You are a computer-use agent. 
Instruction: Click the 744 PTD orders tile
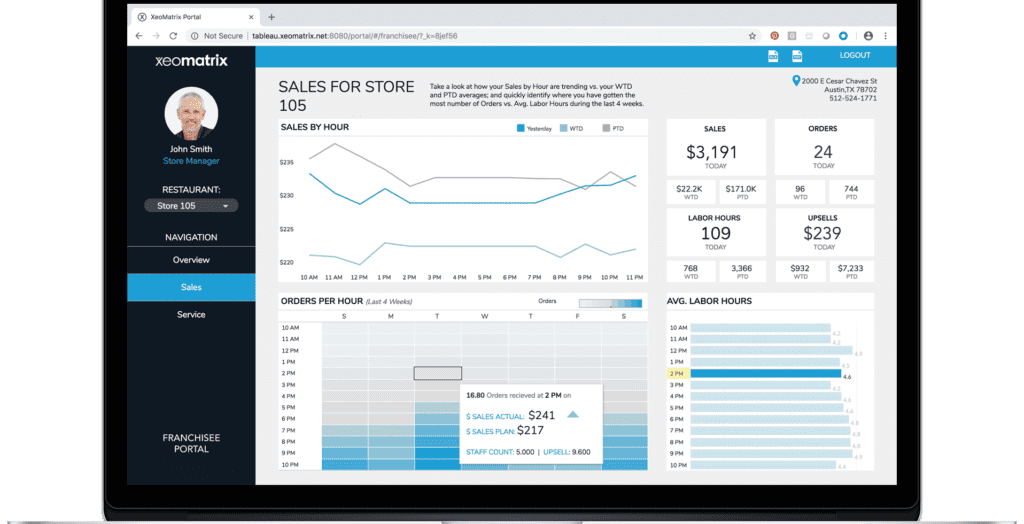click(851, 192)
